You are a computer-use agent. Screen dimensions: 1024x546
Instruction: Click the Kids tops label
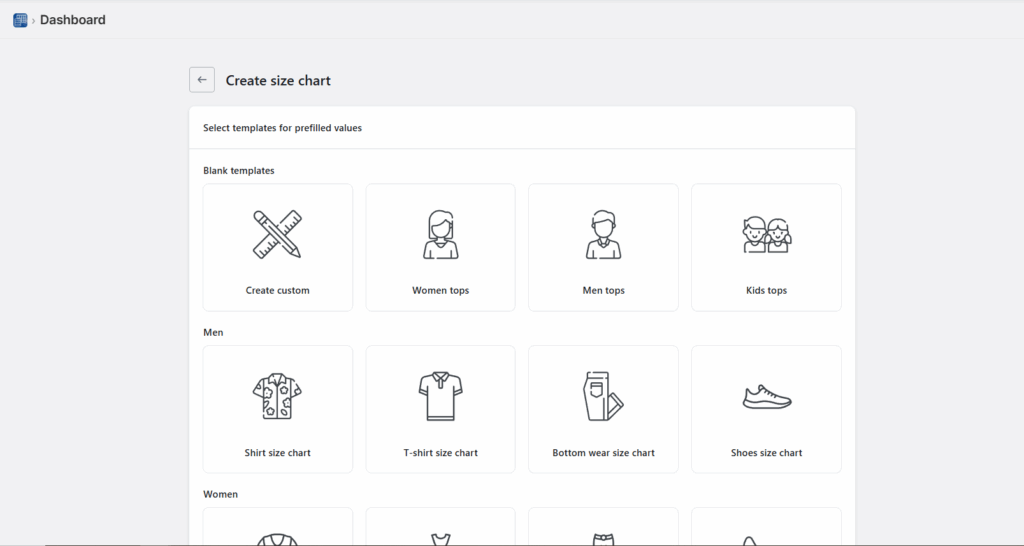pyautogui.click(x=766, y=291)
